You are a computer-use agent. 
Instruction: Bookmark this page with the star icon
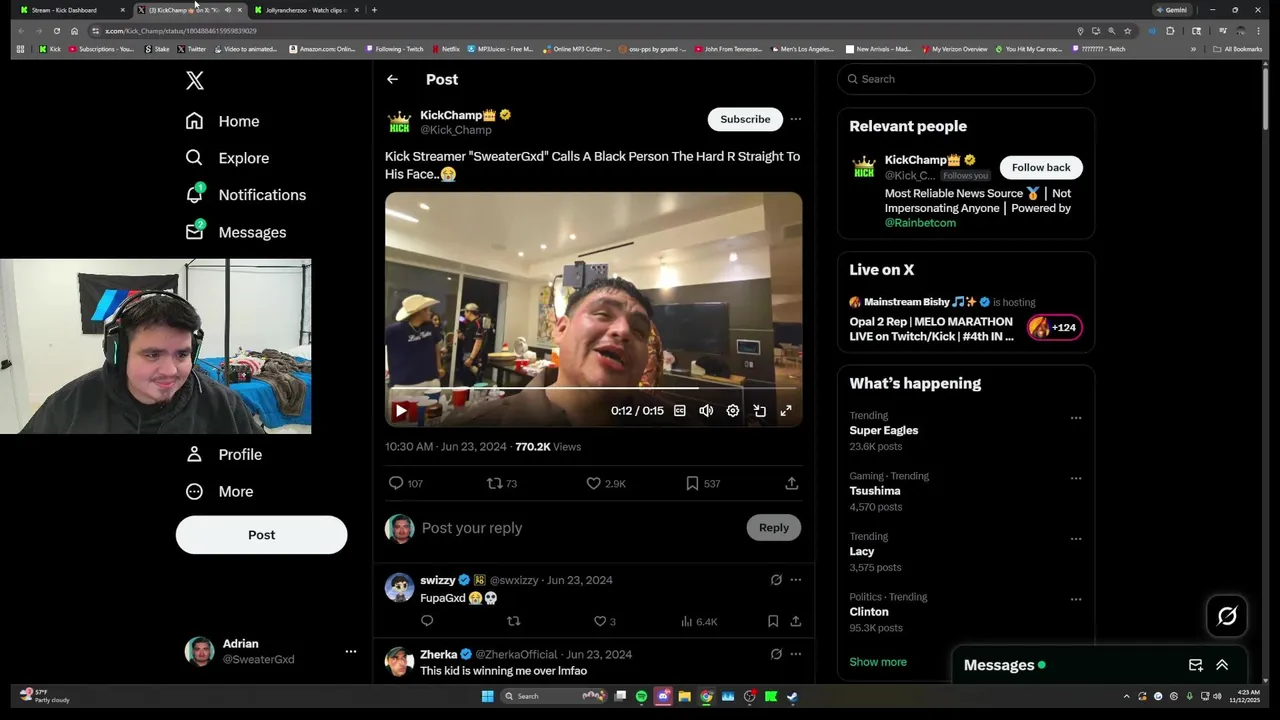(x=1127, y=31)
